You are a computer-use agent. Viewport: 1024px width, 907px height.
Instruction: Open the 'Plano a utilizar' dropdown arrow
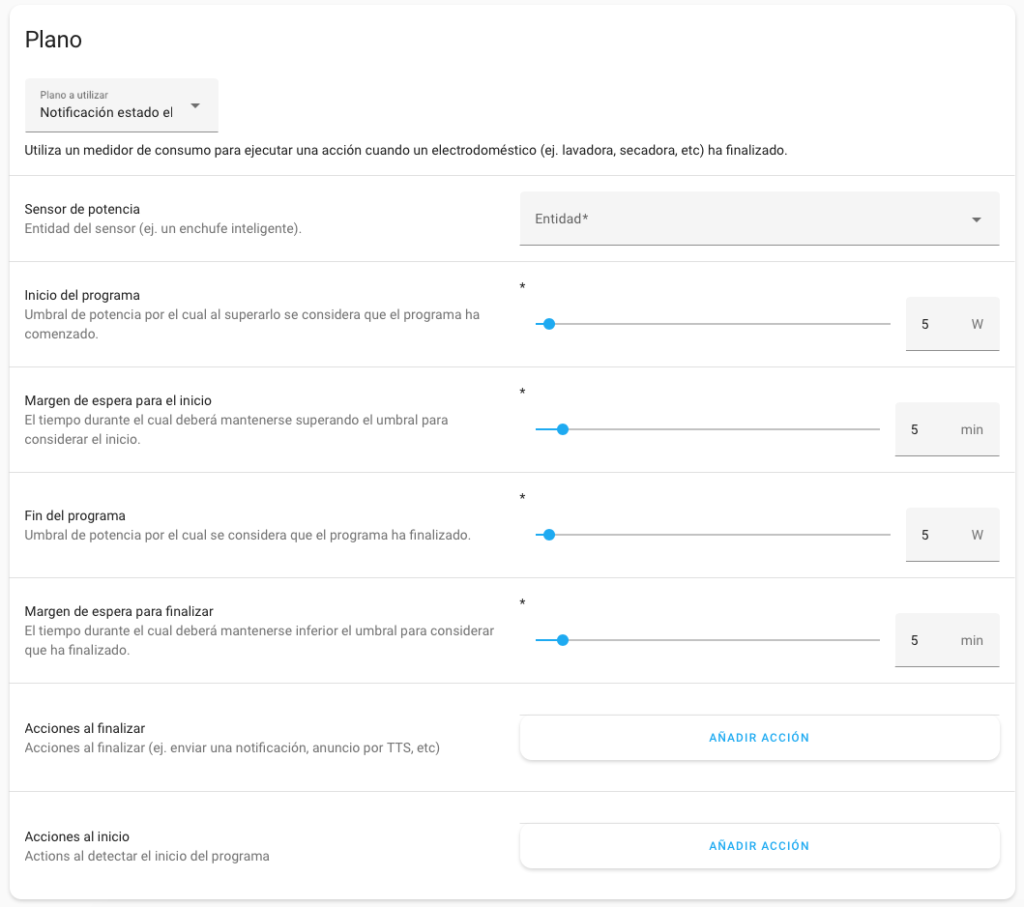(195, 106)
